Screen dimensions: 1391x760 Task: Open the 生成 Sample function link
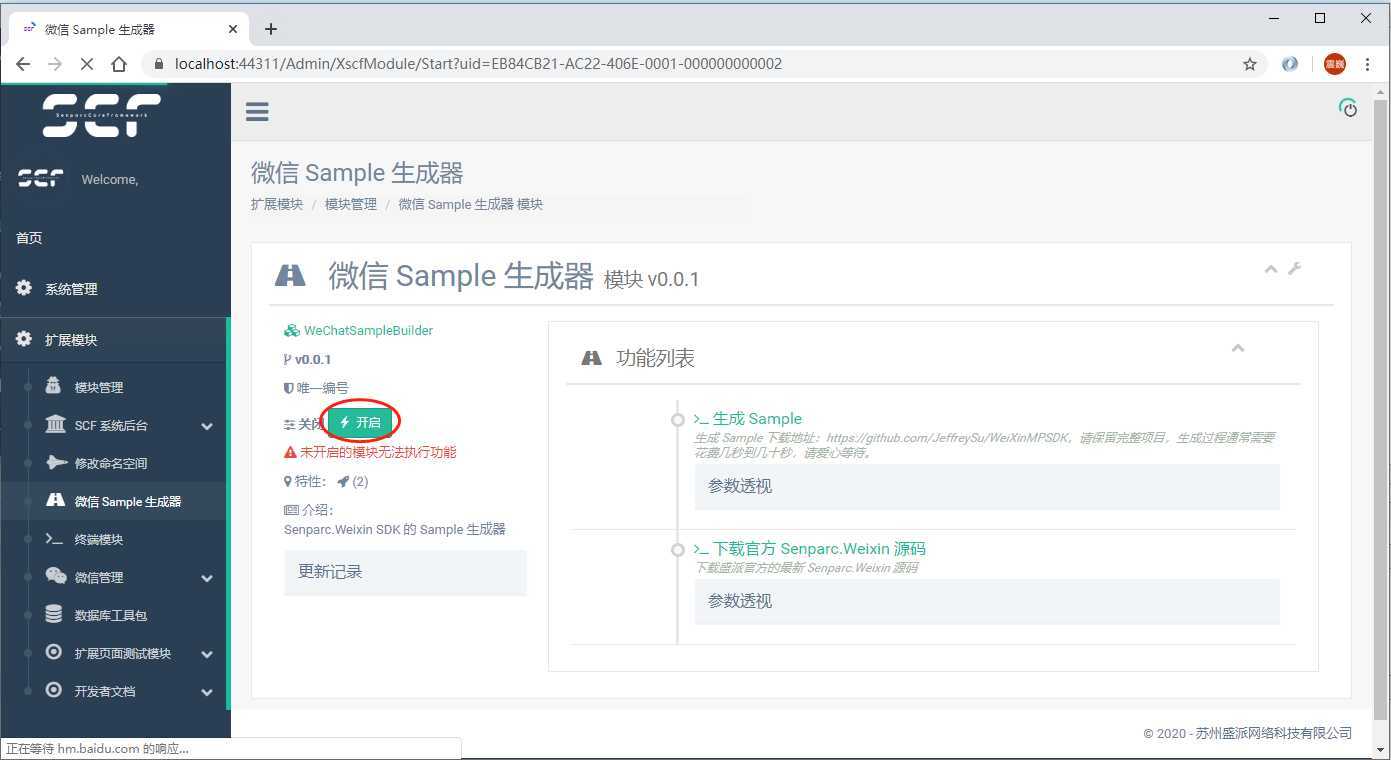point(748,418)
